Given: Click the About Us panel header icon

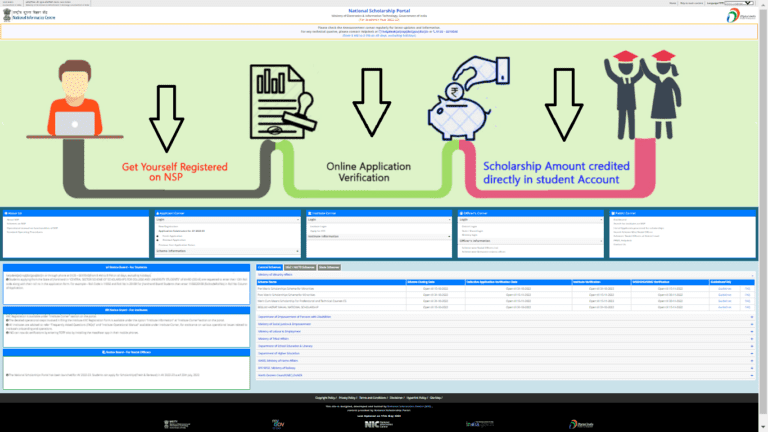Looking at the screenshot, I should pyautogui.click(x=6, y=214).
